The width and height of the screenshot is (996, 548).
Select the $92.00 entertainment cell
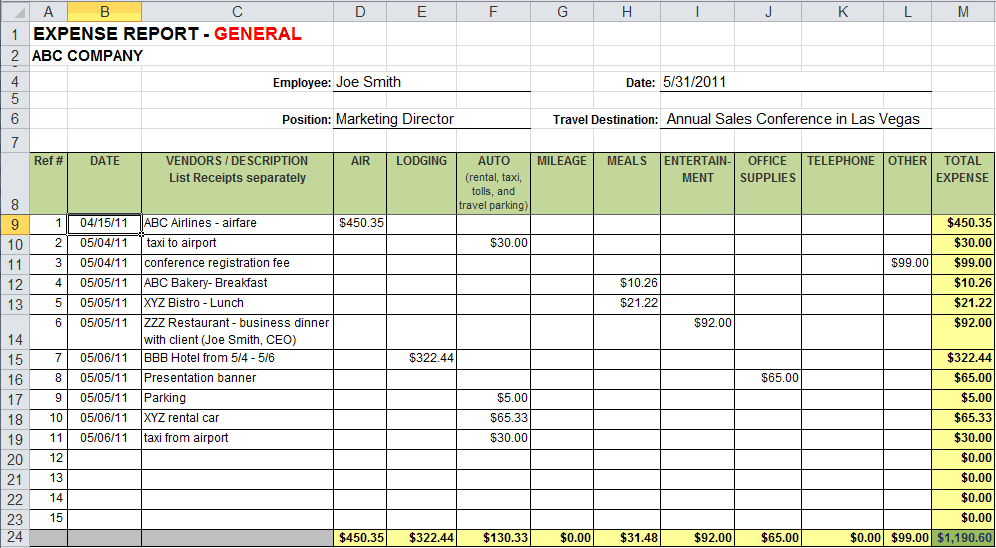pyautogui.click(x=697, y=323)
